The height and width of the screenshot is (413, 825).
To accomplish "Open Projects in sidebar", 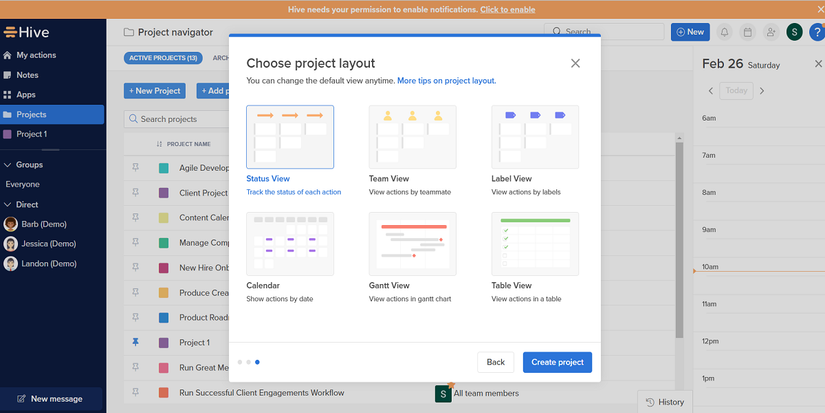I will click(x=52, y=114).
